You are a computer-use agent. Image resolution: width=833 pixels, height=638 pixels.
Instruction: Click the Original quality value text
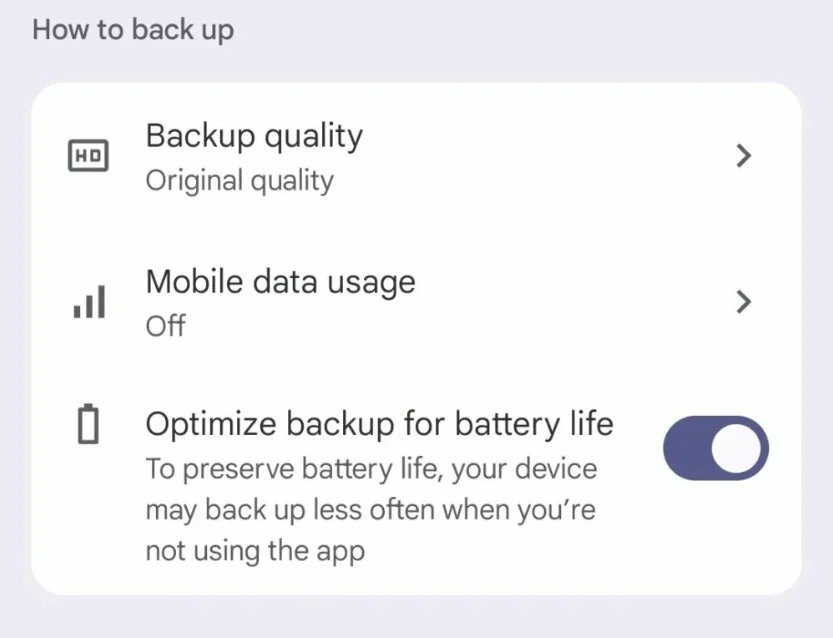click(x=240, y=181)
